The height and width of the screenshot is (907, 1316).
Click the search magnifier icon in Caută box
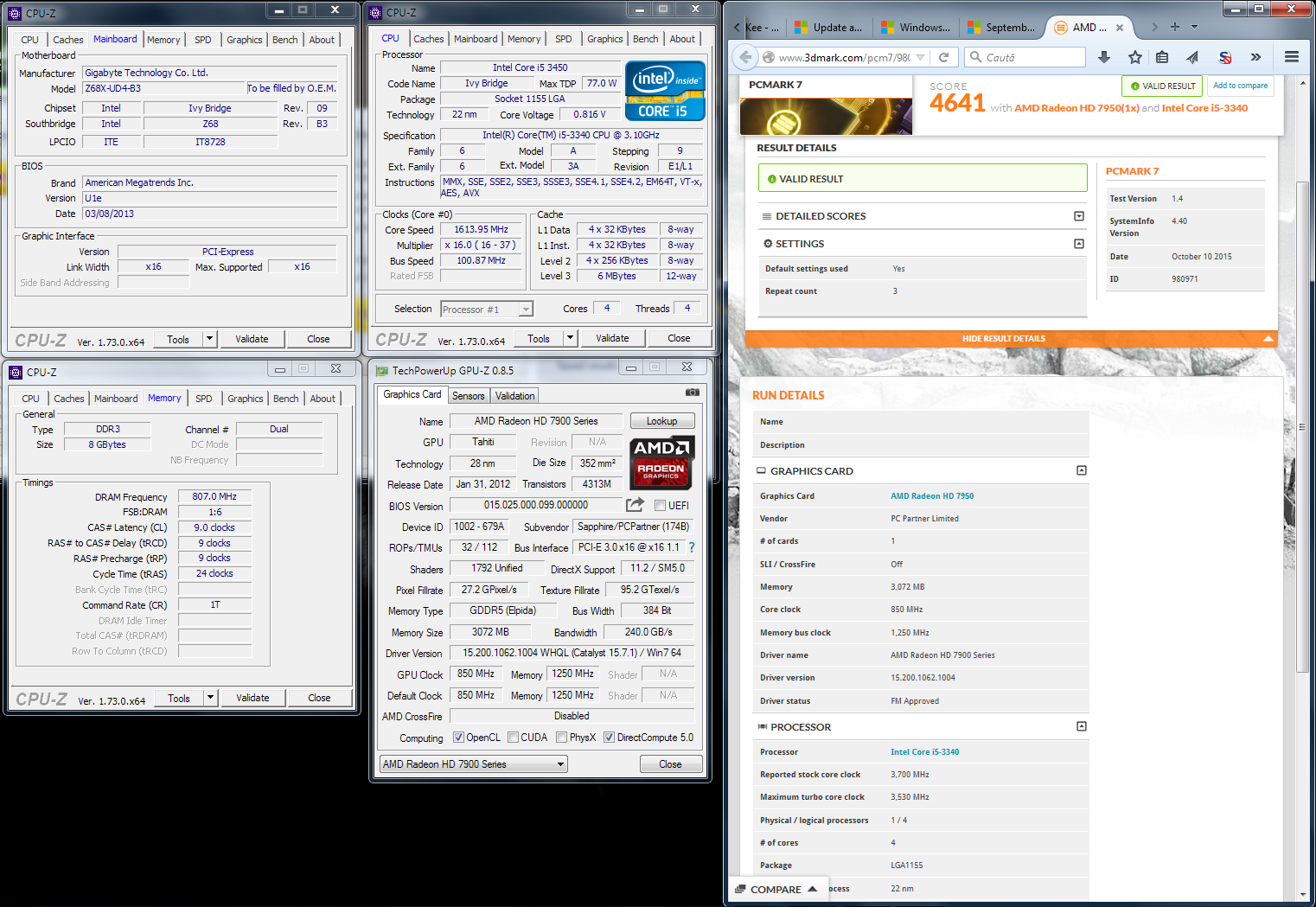pos(976,57)
